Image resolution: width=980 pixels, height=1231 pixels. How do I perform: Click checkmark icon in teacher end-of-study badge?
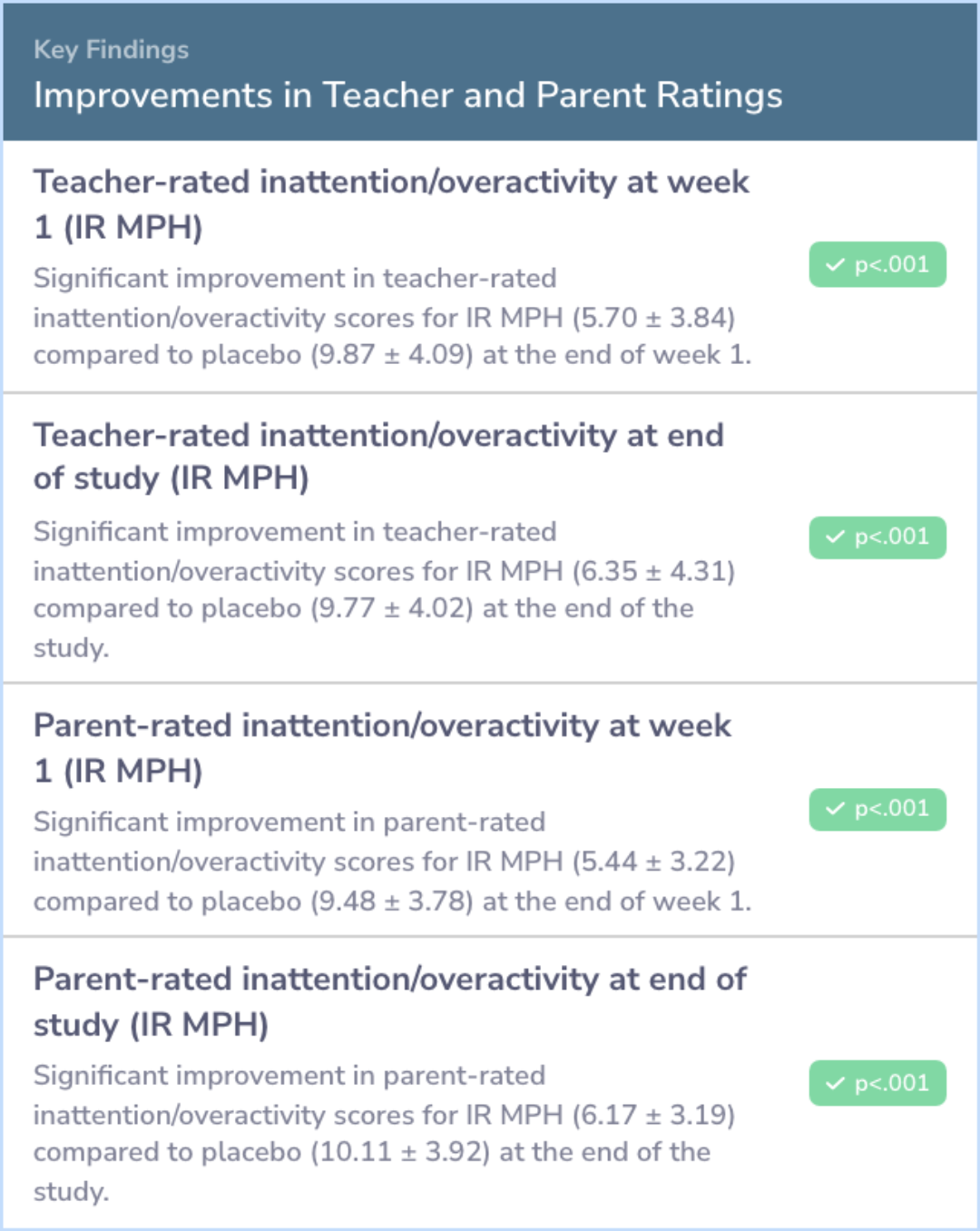pos(835,537)
